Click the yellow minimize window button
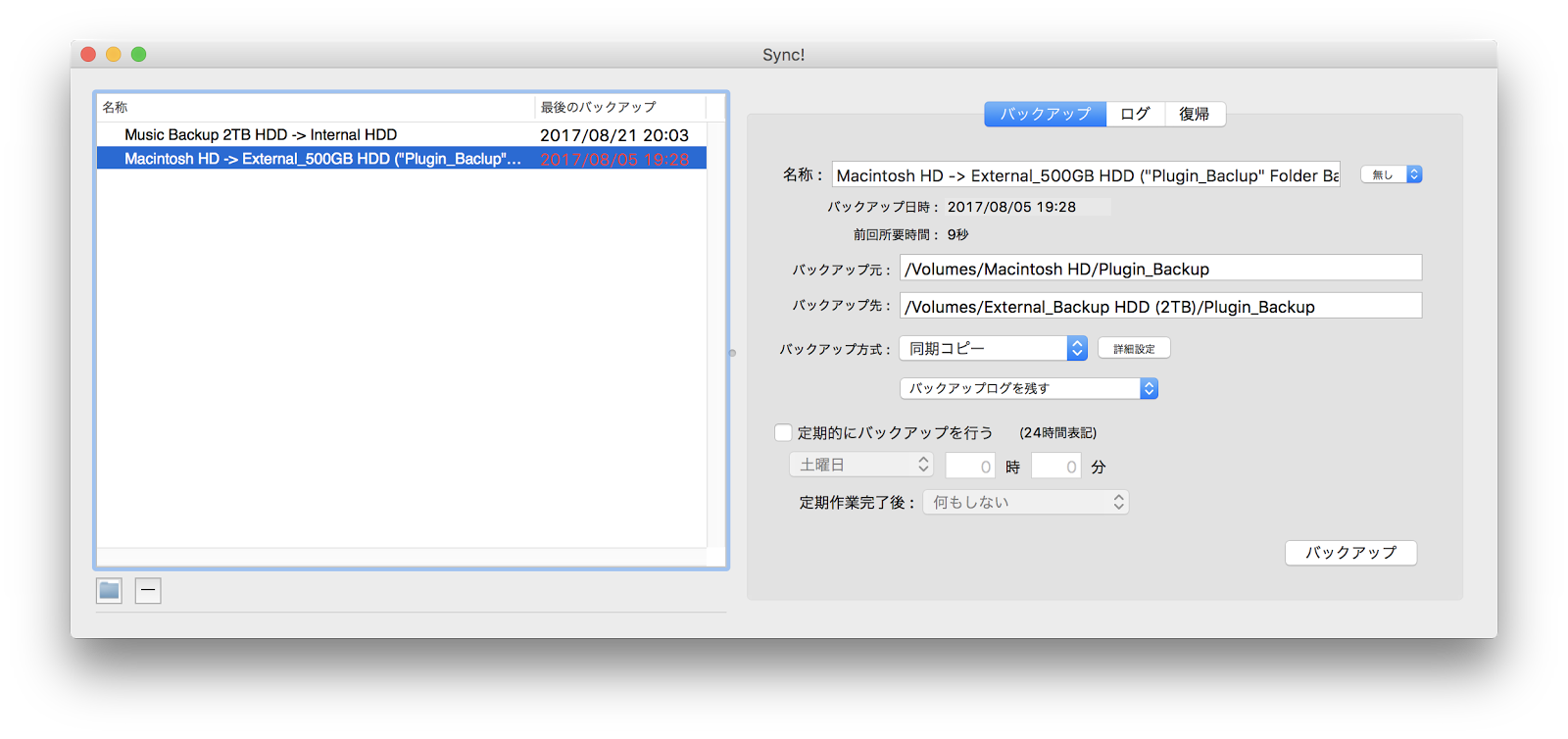Screen dimensions: 1568x739 (114, 54)
